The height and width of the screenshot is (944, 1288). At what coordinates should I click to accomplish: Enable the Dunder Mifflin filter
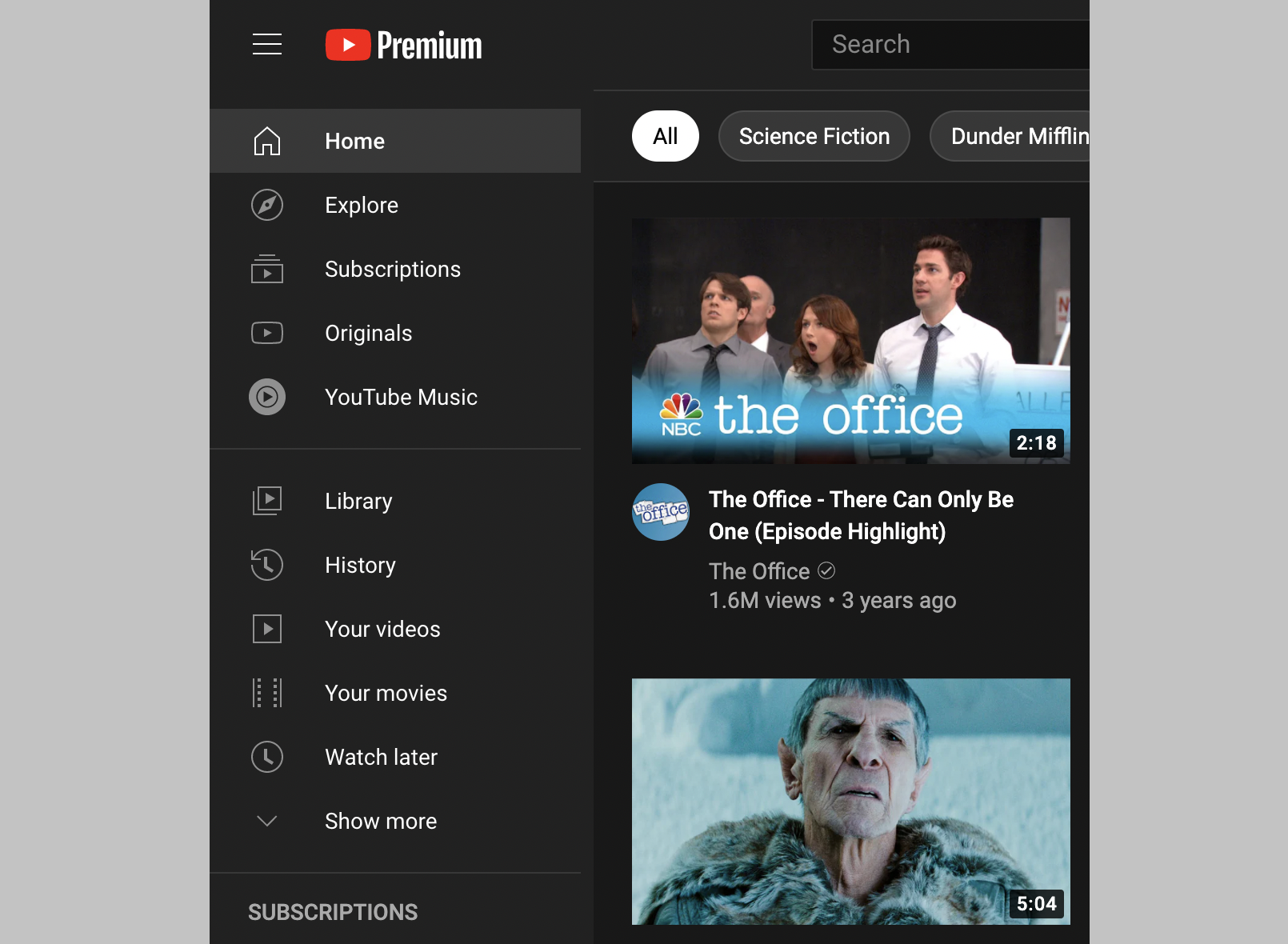[1018, 136]
